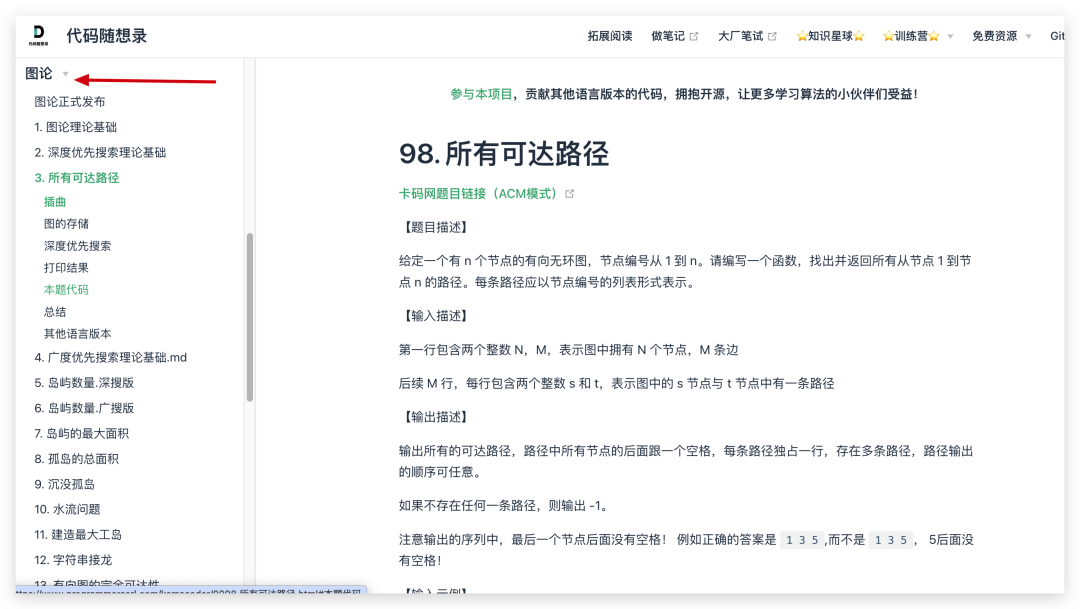Go to 2. 深度优先搜索理论基础 chapter
The image size is (1080, 609).
click(x=100, y=152)
